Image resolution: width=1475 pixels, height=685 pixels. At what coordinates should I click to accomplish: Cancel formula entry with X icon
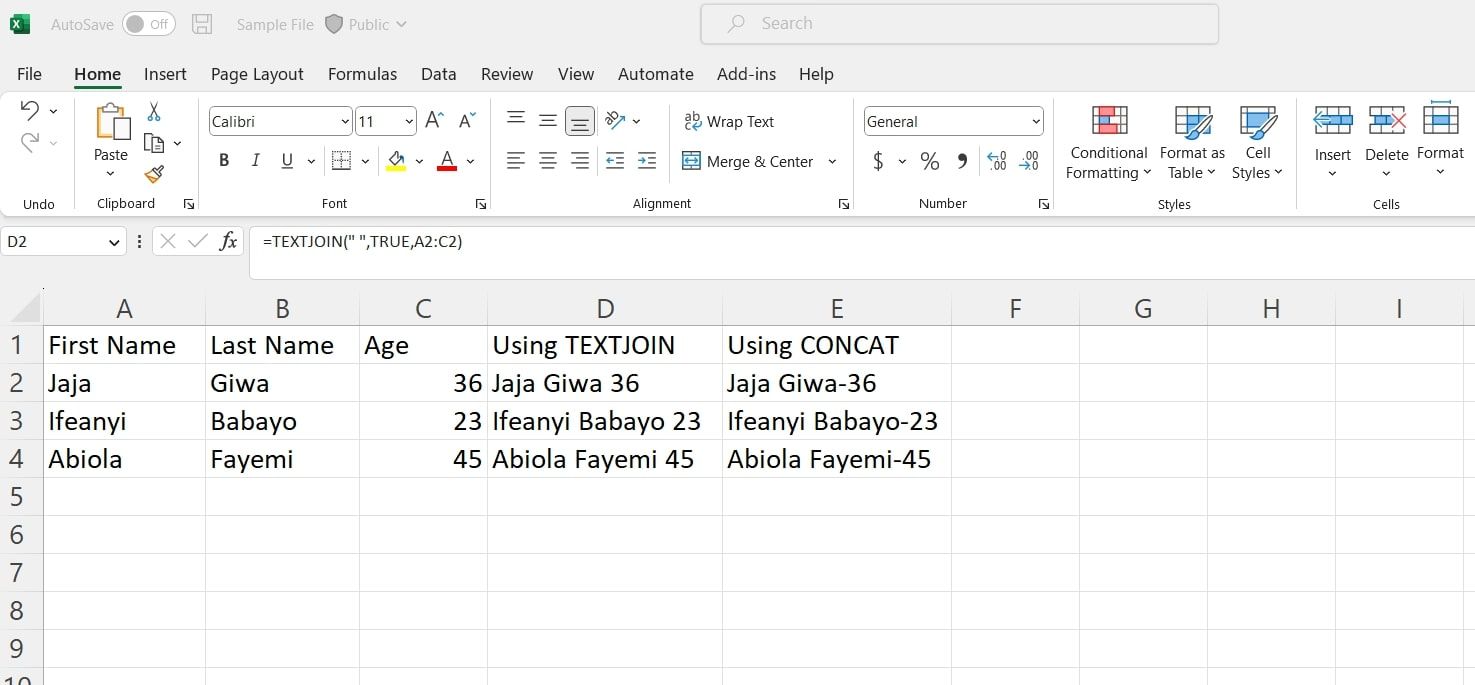[168, 241]
